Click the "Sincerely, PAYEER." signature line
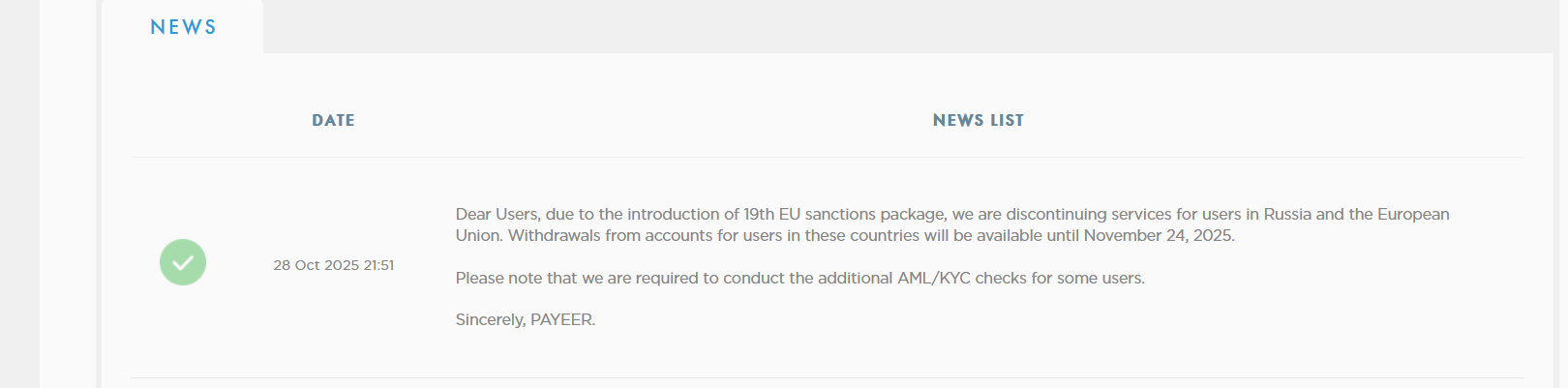The image size is (1568, 388). point(526,319)
